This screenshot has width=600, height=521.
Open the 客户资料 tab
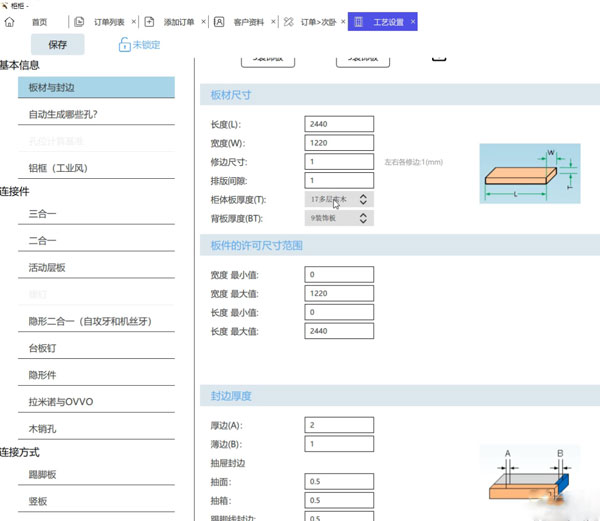(249, 22)
